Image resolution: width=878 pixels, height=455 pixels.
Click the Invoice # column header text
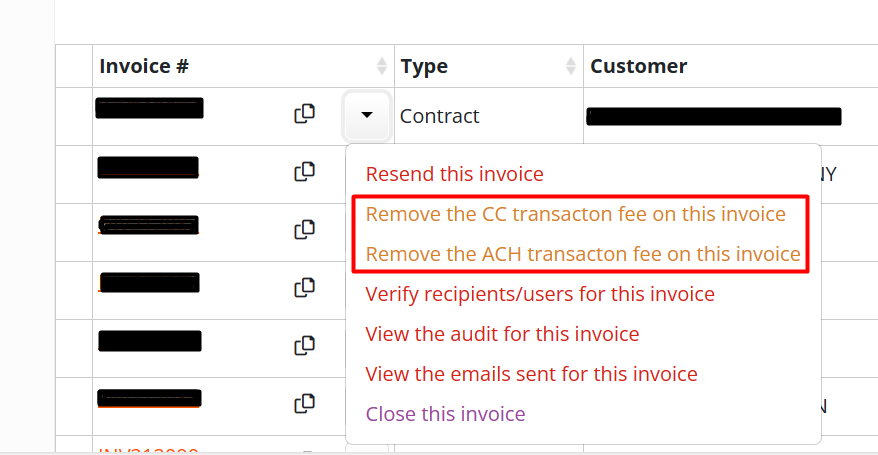tap(144, 66)
